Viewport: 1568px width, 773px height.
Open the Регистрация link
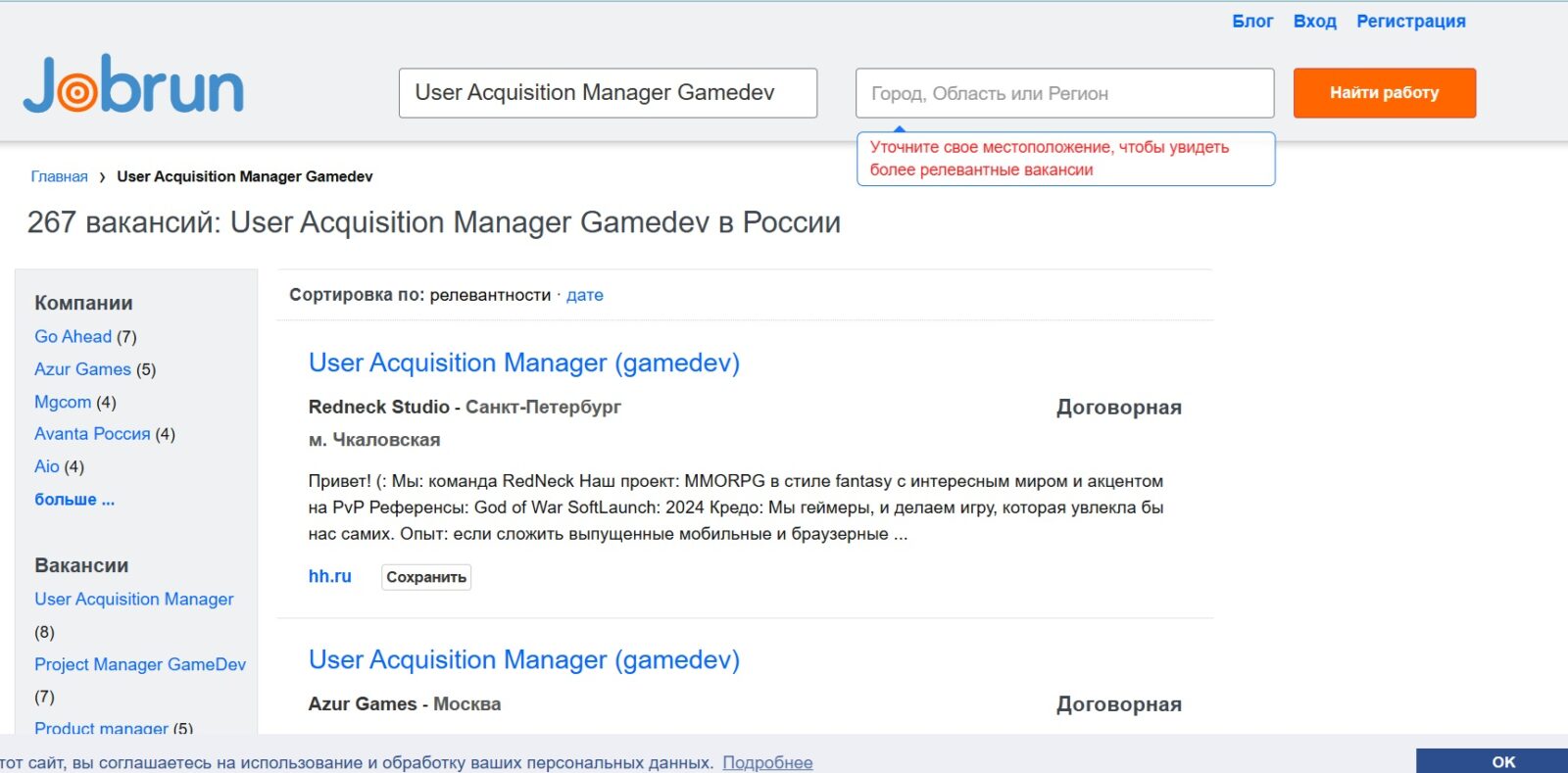pyautogui.click(x=1410, y=22)
